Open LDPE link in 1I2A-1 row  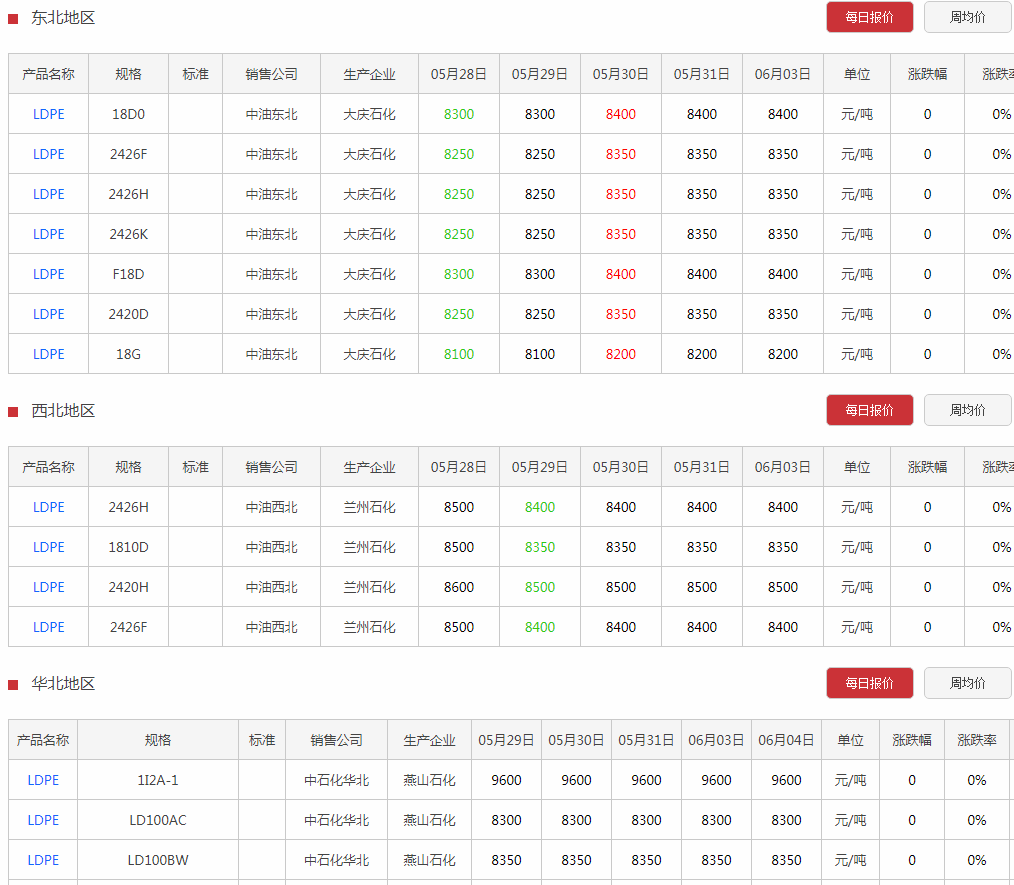[x=43, y=780]
